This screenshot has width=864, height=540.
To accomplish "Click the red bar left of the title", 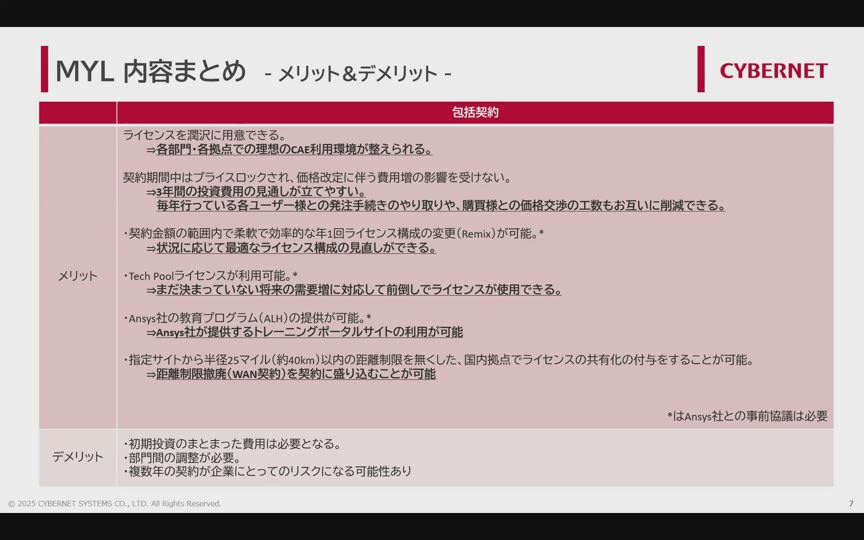I will [x=44, y=69].
